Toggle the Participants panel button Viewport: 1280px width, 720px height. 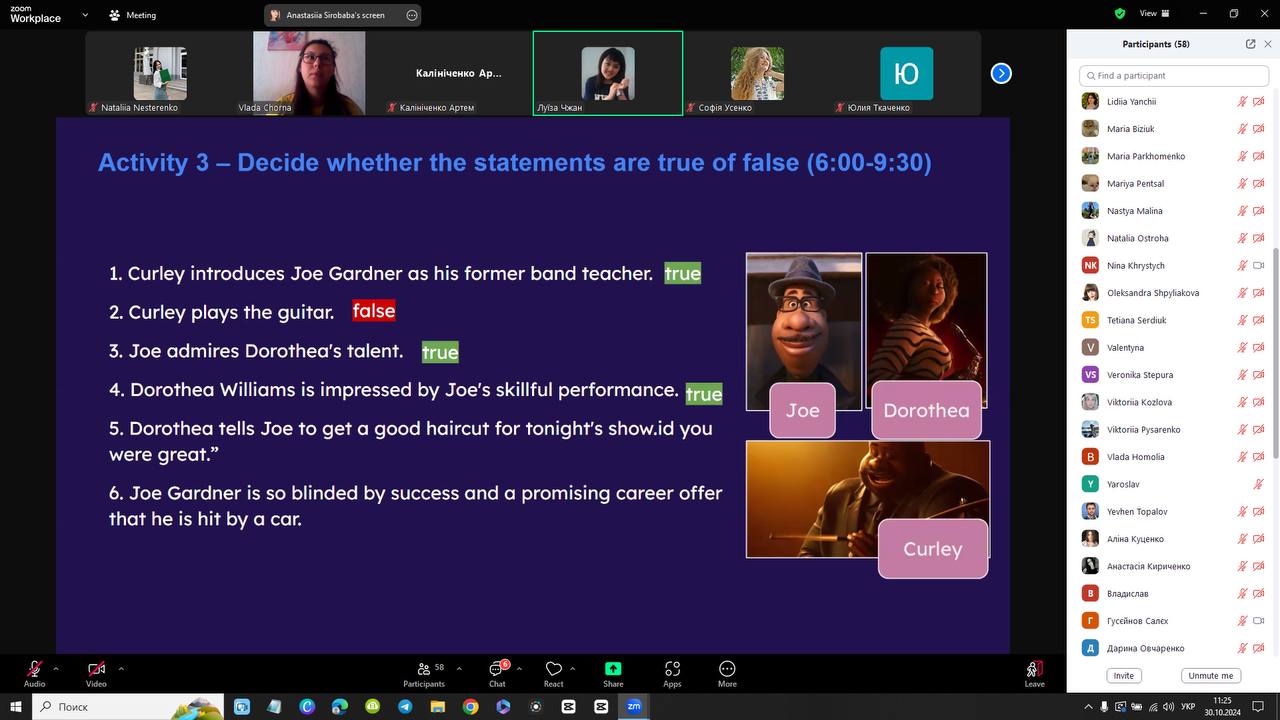pyautogui.click(x=424, y=670)
